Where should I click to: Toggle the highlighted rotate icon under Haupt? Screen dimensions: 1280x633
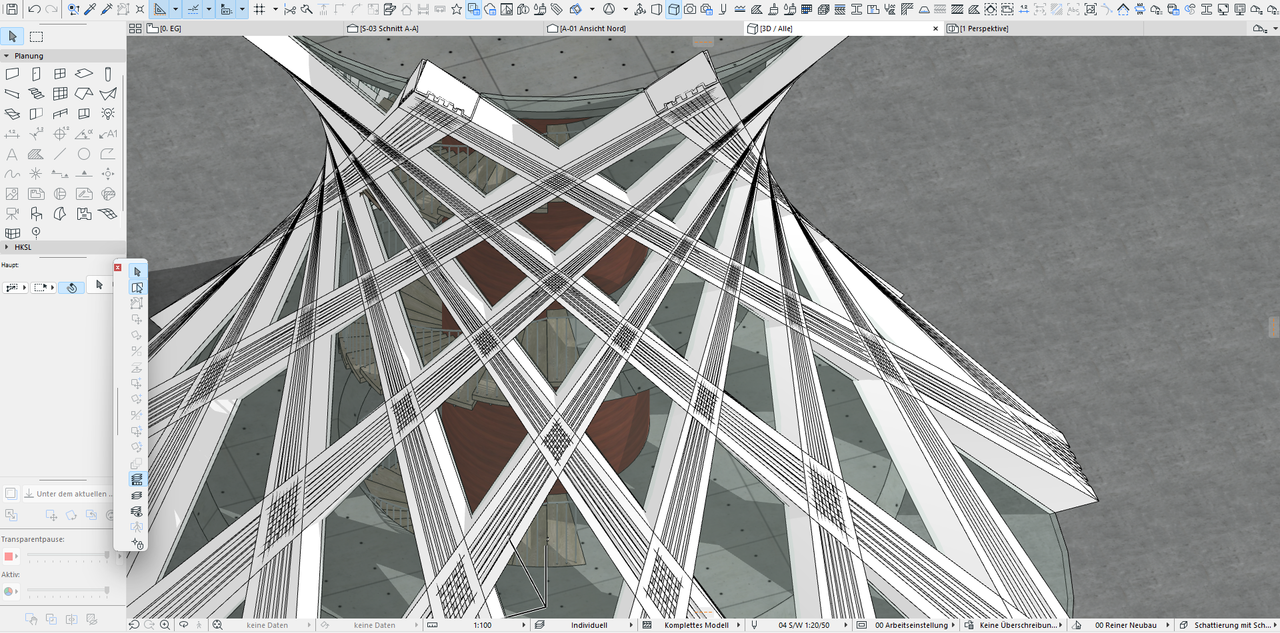pyautogui.click(x=70, y=287)
